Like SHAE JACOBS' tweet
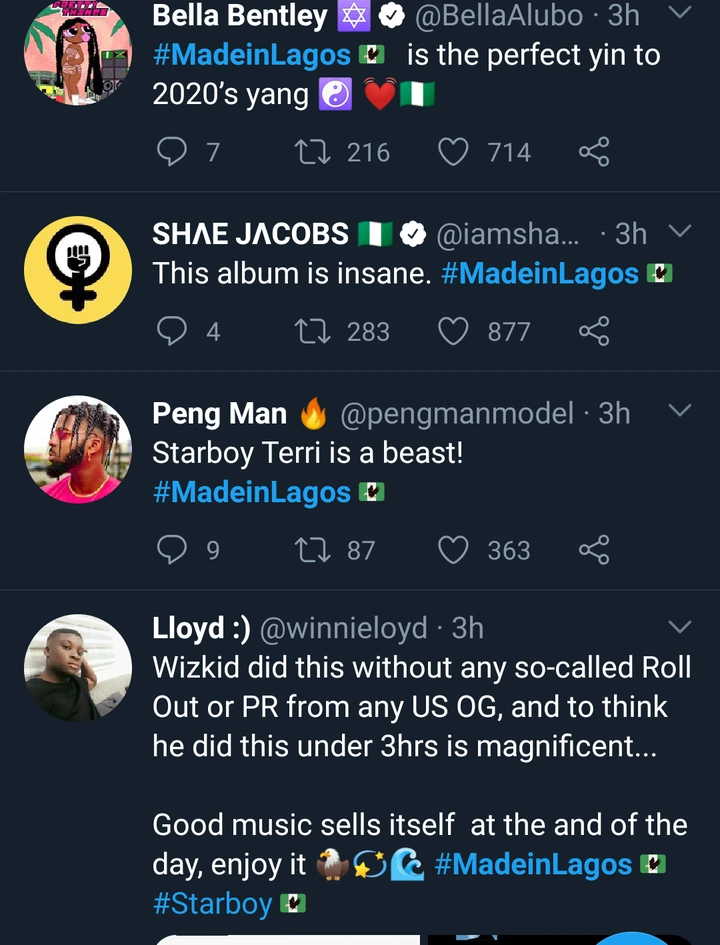Screen dimensions: 720x945 tap(454, 331)
